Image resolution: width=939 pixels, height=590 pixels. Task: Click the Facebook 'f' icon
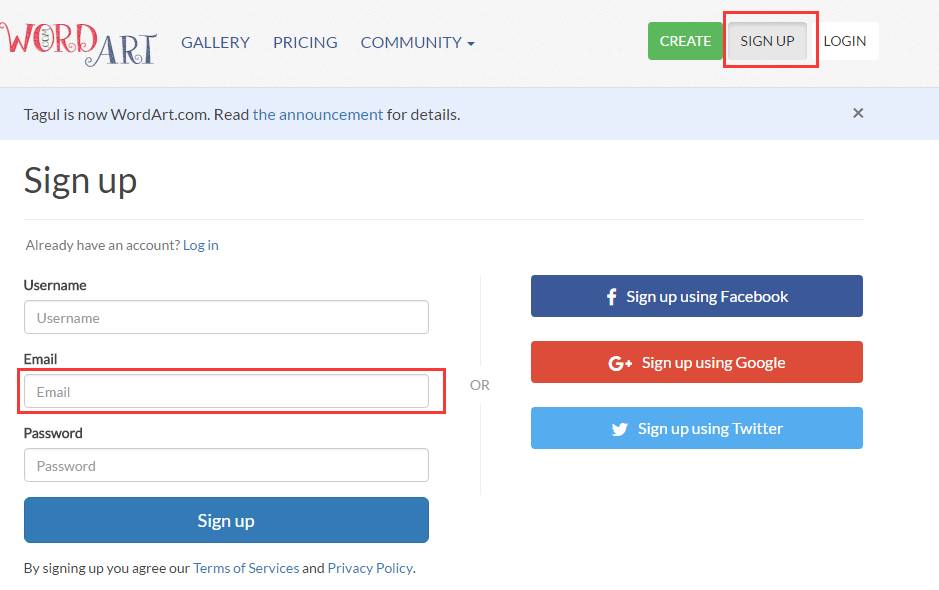(611, 297)
